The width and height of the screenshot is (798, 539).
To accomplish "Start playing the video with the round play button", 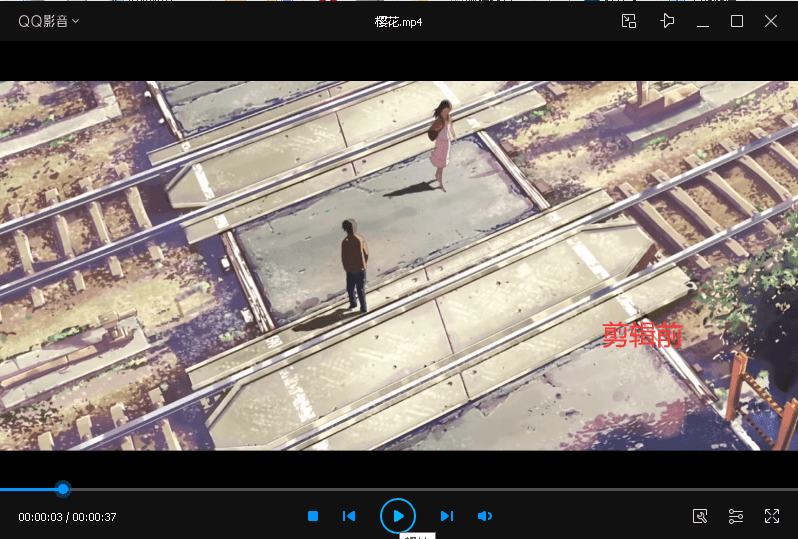I will click(x=398, y=516).
